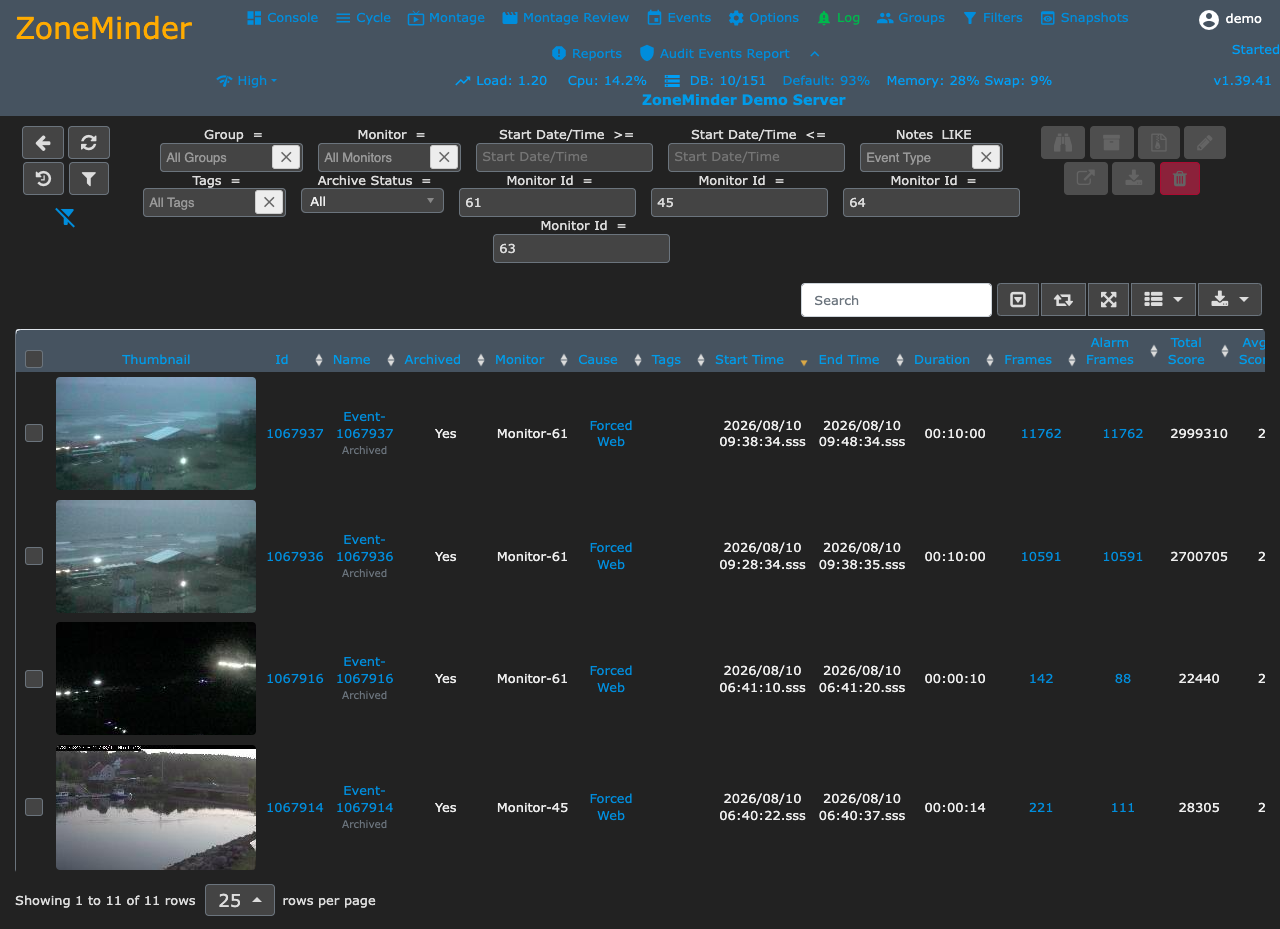Go to the Options menu item
The height and width of the screenshot is (929, 1280).
pos(764,18)
